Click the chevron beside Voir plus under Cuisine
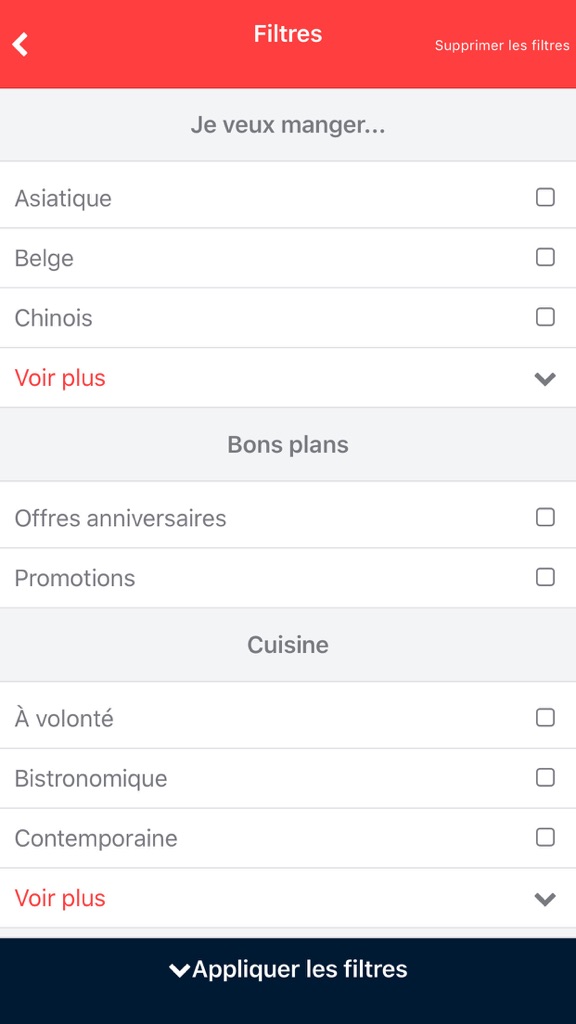 pos(544,898)
